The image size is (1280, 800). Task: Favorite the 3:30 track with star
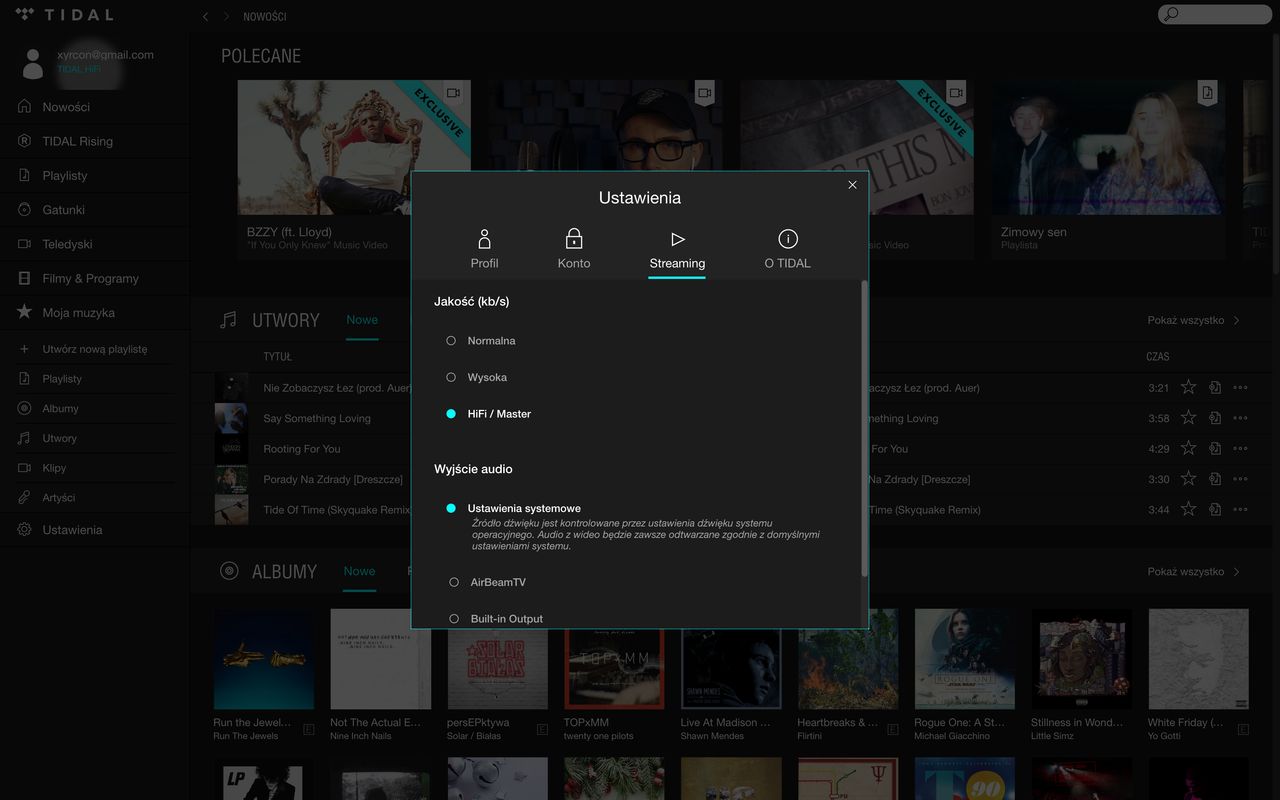point(1188,479)
